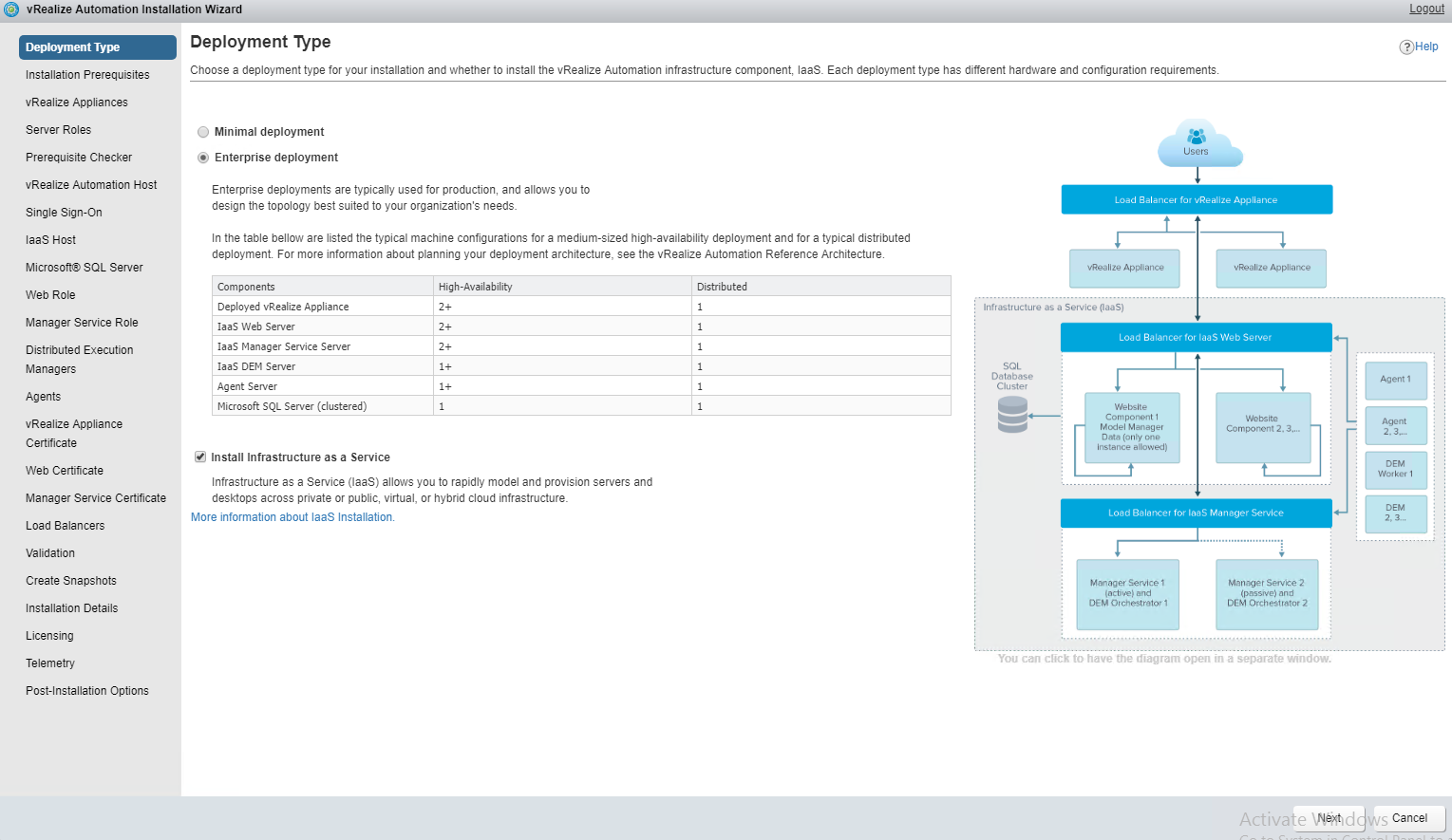Open the Installation Prerequisites step

(87, 75)
